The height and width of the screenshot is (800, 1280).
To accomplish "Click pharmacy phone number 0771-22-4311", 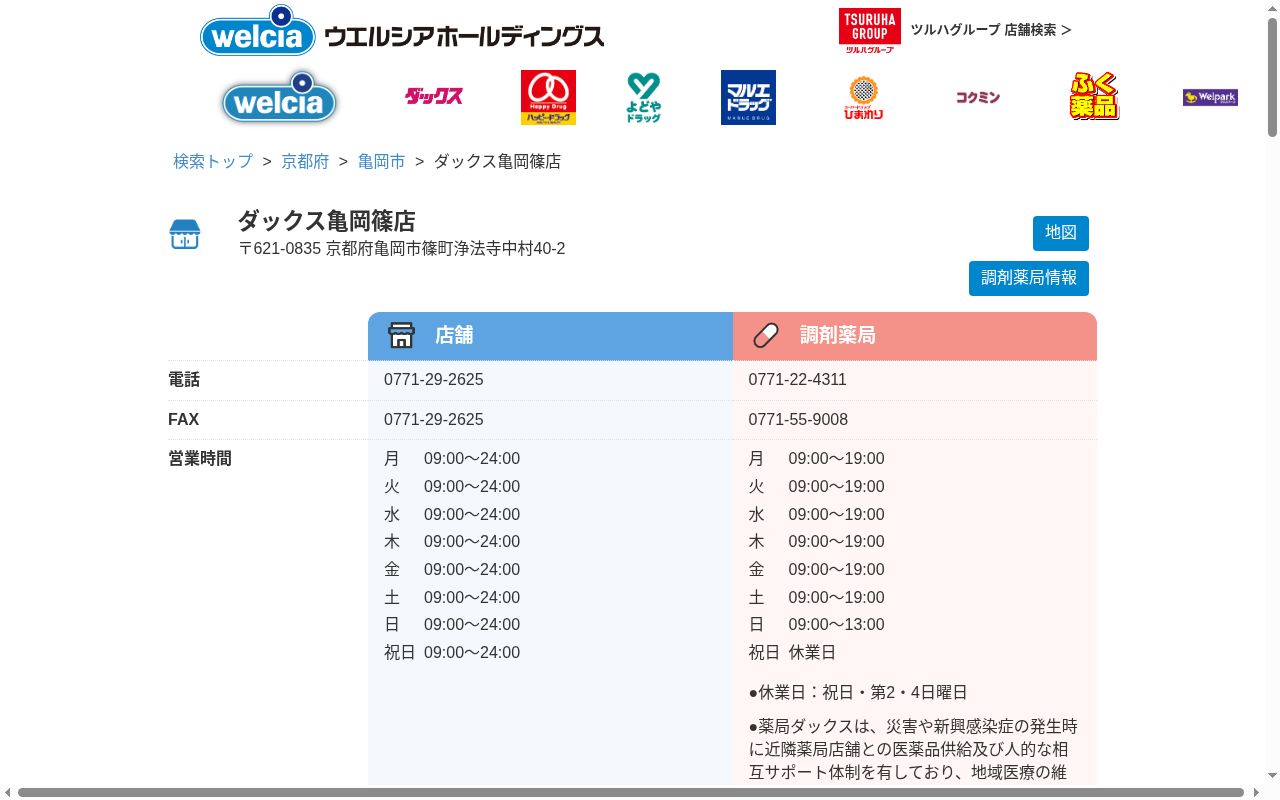I will click(x=798, y=380).
